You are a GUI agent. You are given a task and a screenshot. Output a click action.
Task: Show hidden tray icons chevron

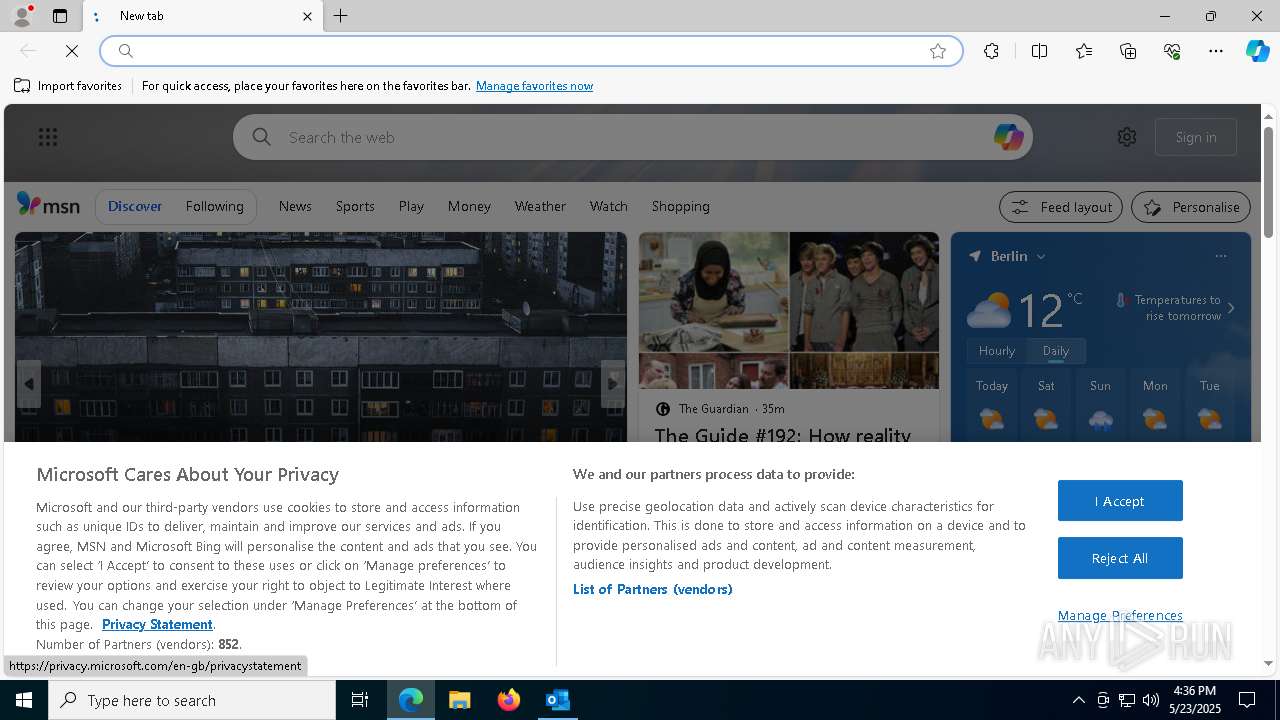(x=1078, y=700)
